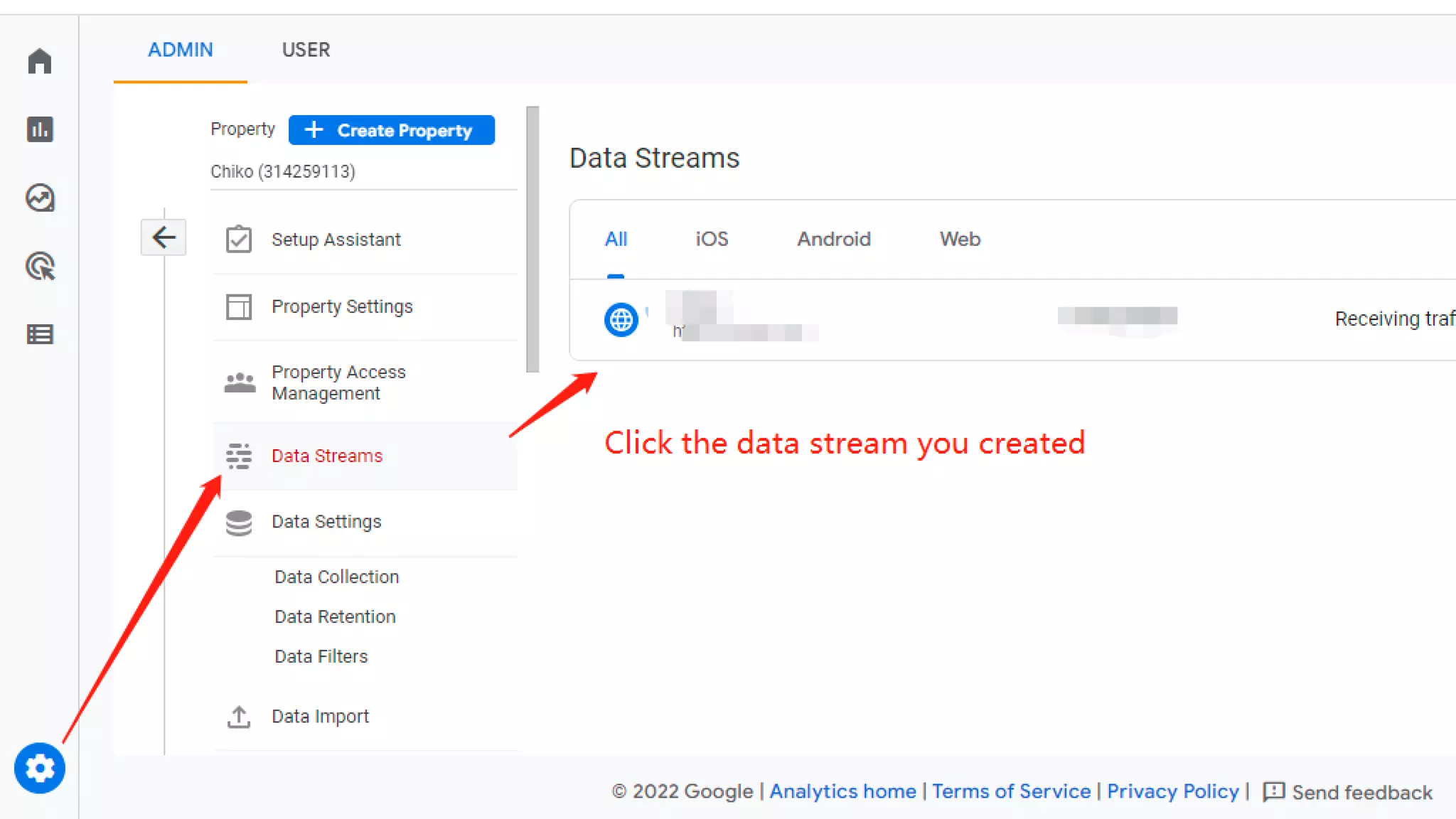Open Terms of Service link

coord(1011,791)
